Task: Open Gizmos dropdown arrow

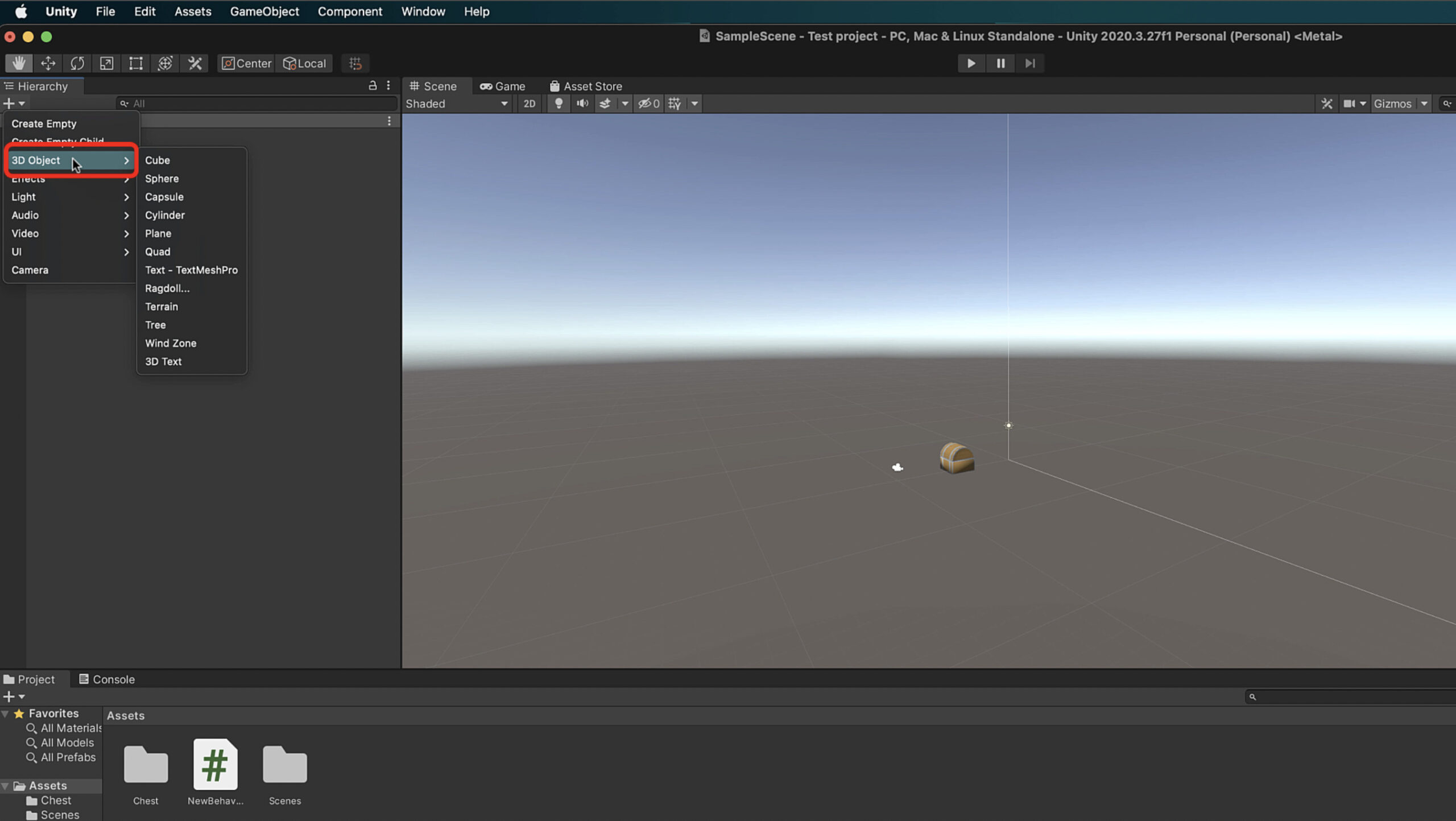Action: coord(1424,104)
